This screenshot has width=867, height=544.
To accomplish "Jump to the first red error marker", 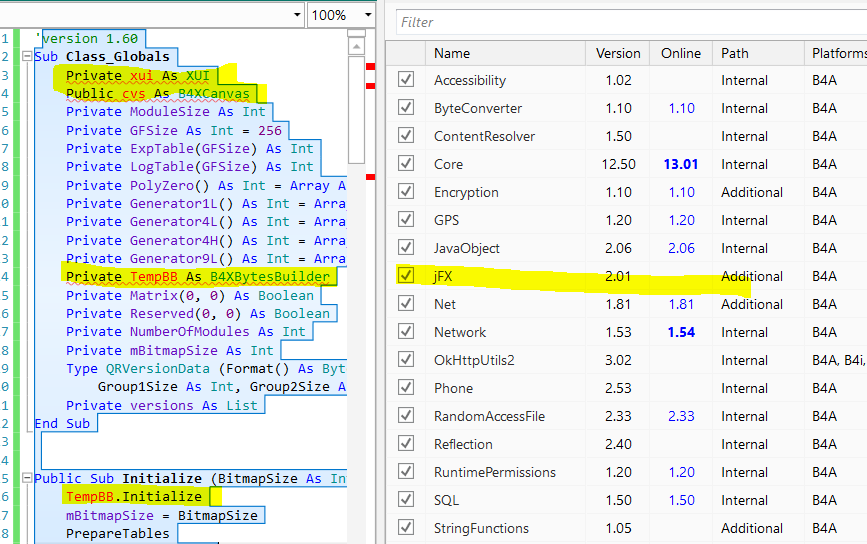I will coord(371,67).
